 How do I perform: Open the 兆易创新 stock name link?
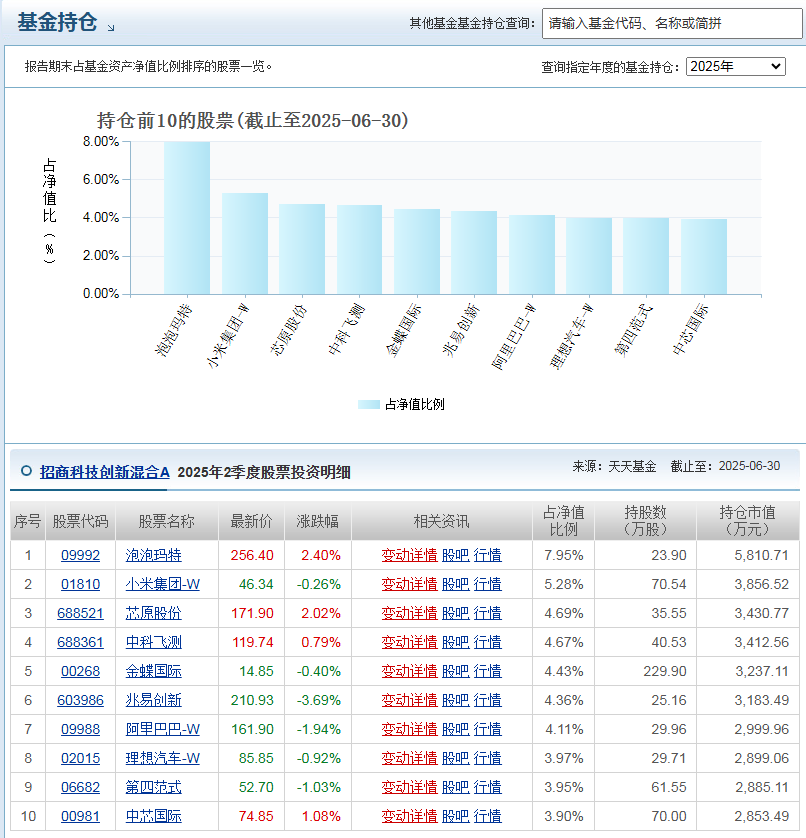[153, 700]
